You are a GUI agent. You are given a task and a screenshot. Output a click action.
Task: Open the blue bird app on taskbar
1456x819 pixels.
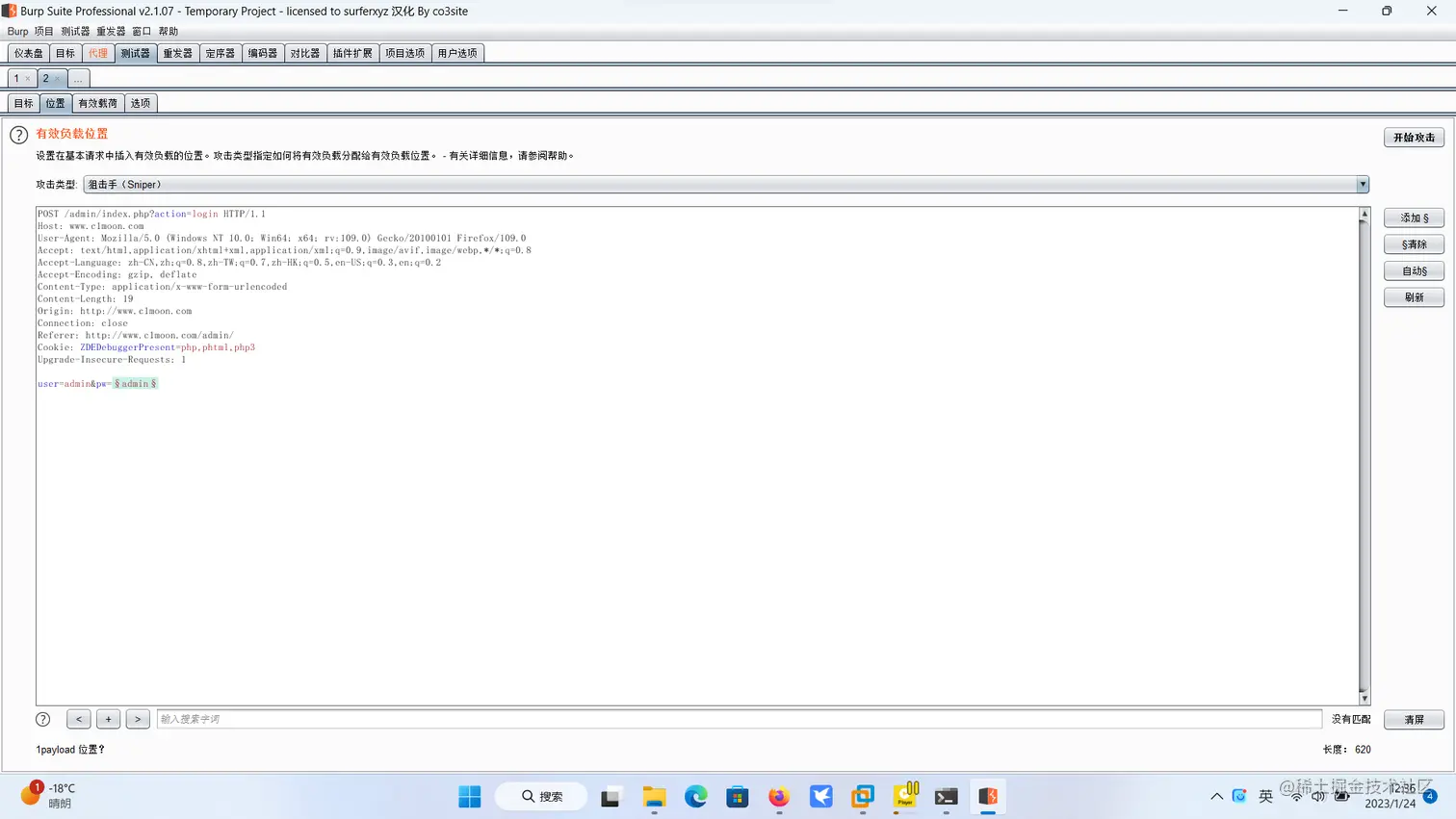click(821, 797)
